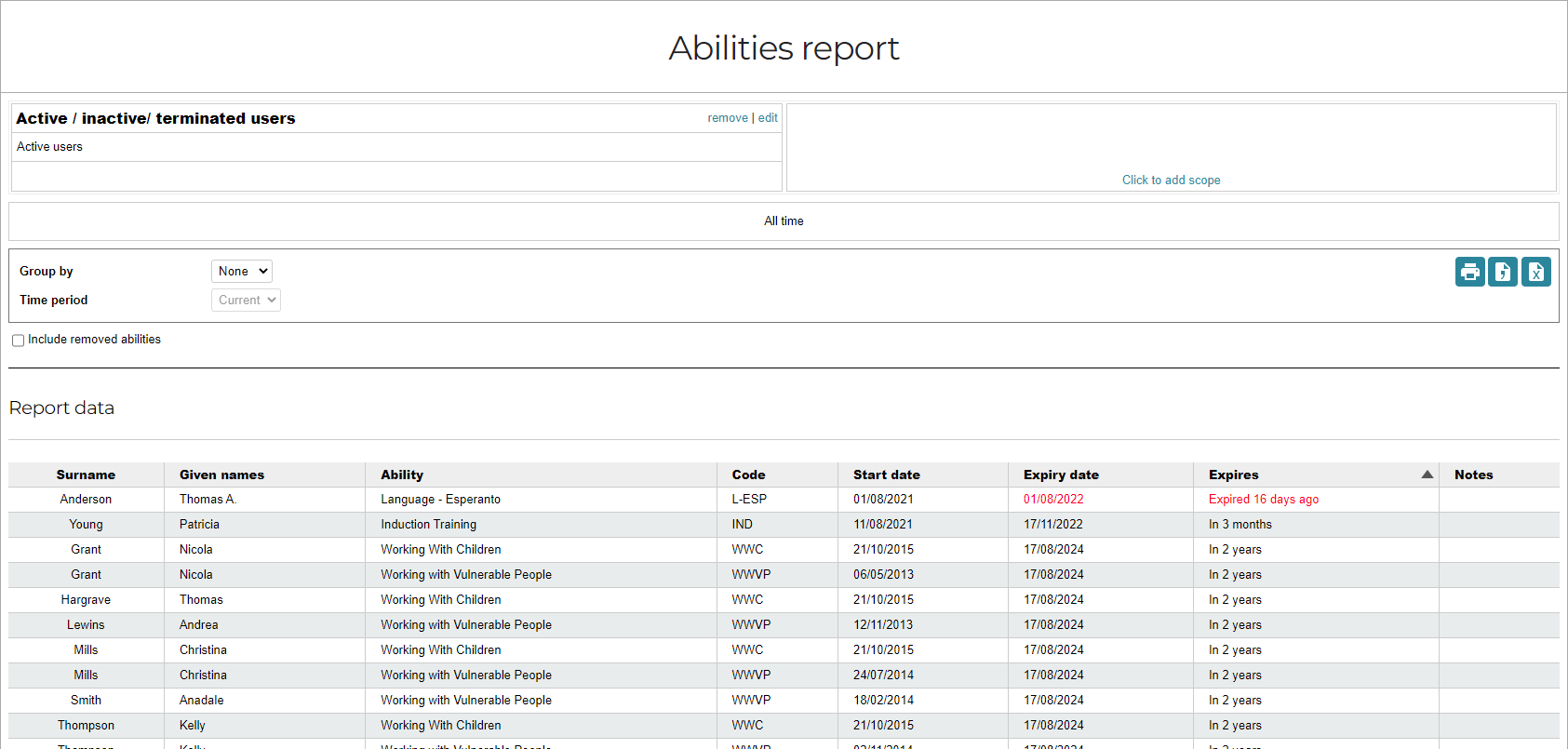Open the Group by dropdown

[x=242, y=271]
